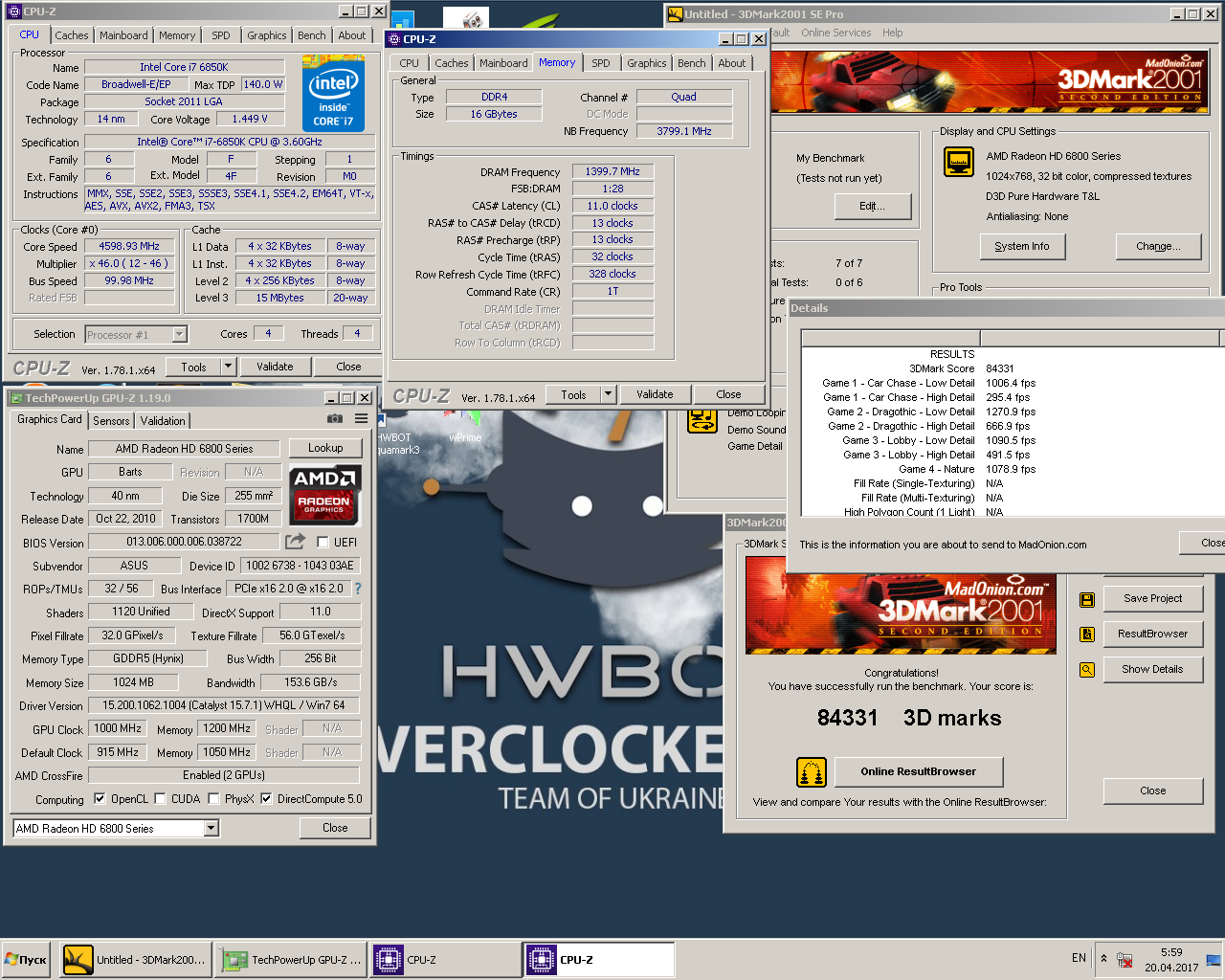
Task: Switch to the SPD tab in the Memory CPU-Z window
Action: pos(601,63)
